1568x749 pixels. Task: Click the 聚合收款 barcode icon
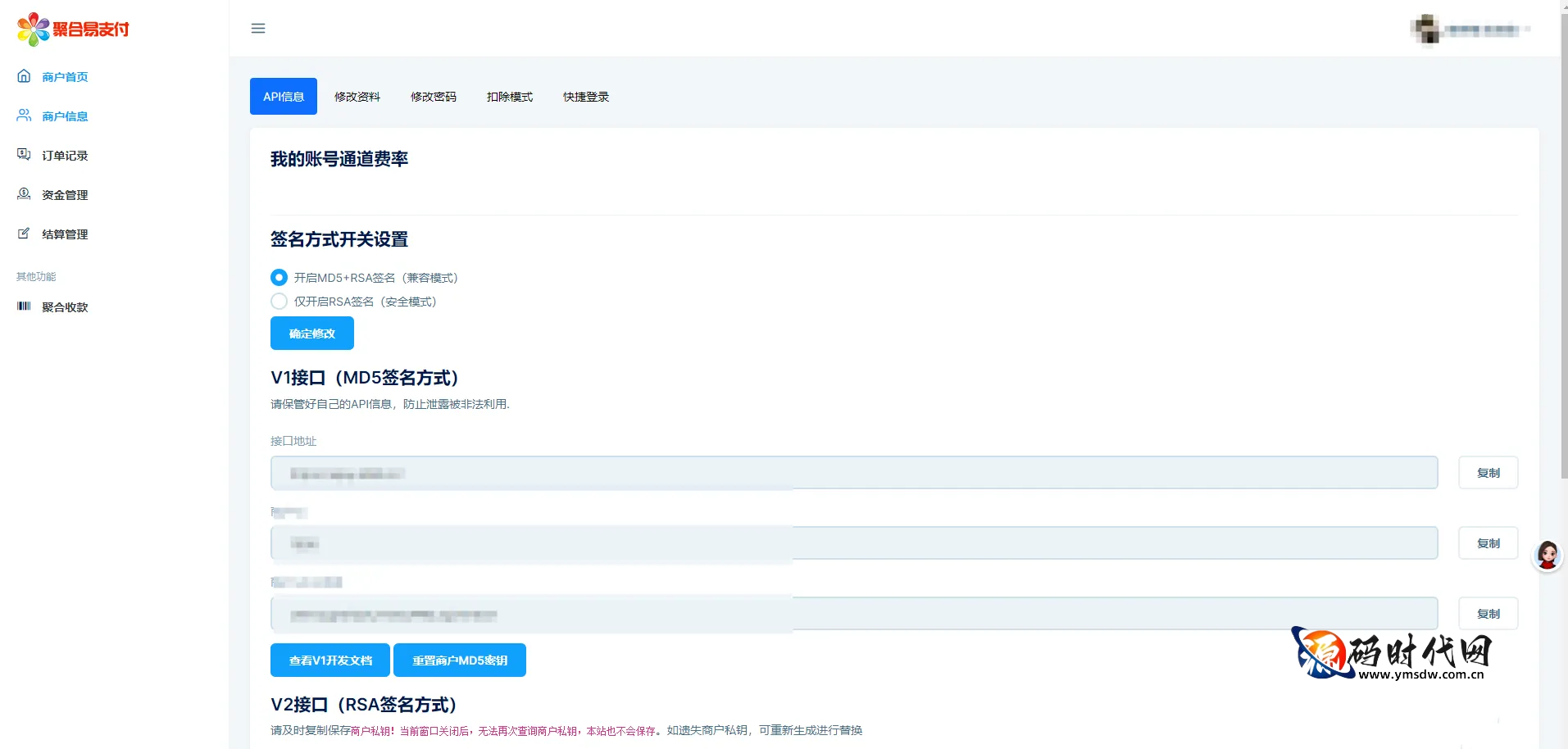(24, 306)
